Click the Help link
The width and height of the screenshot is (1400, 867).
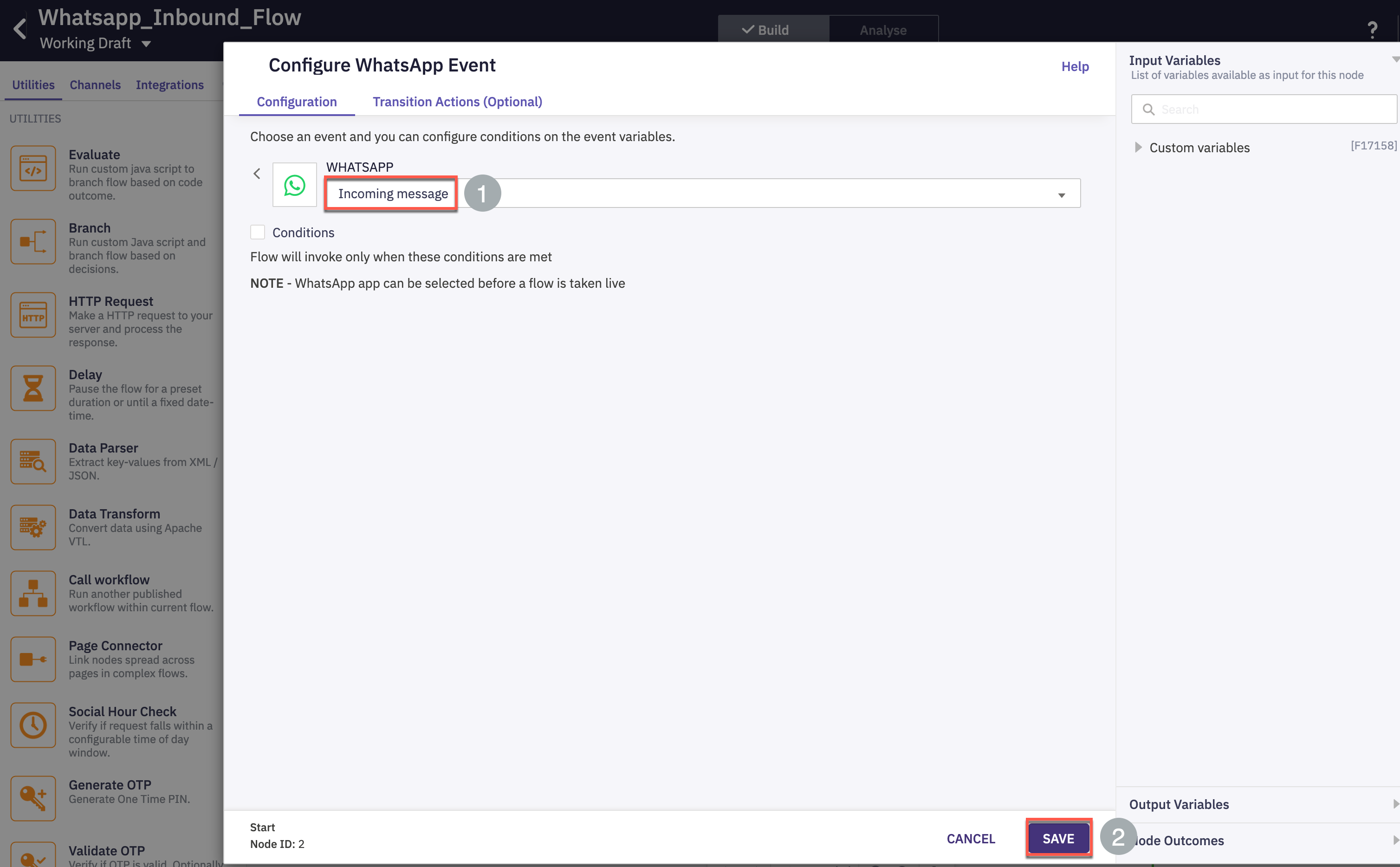[x=1076, y=65]
